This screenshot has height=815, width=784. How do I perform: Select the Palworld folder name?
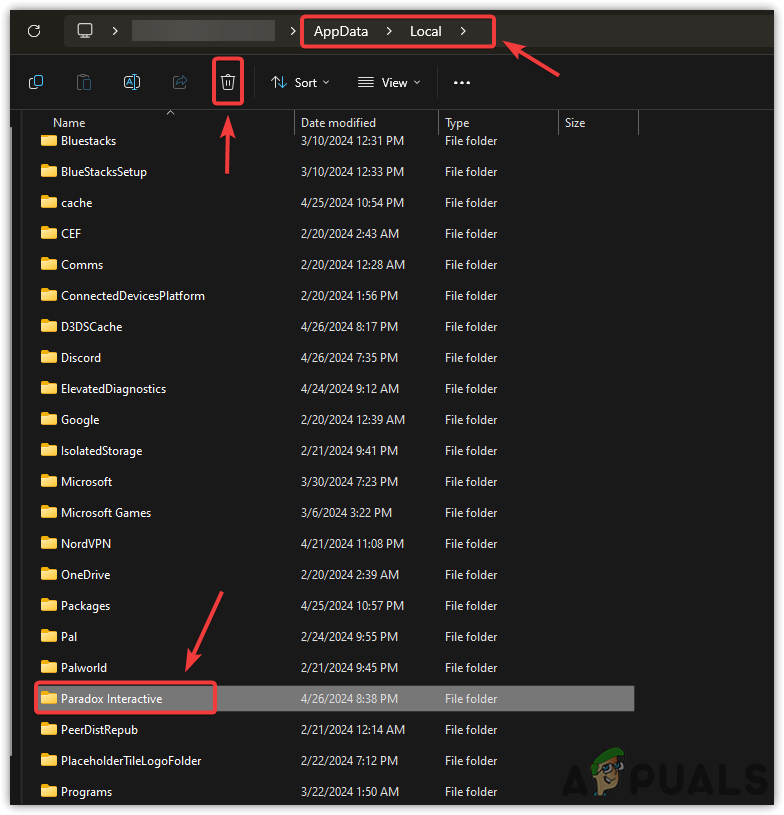pos(84,667)
